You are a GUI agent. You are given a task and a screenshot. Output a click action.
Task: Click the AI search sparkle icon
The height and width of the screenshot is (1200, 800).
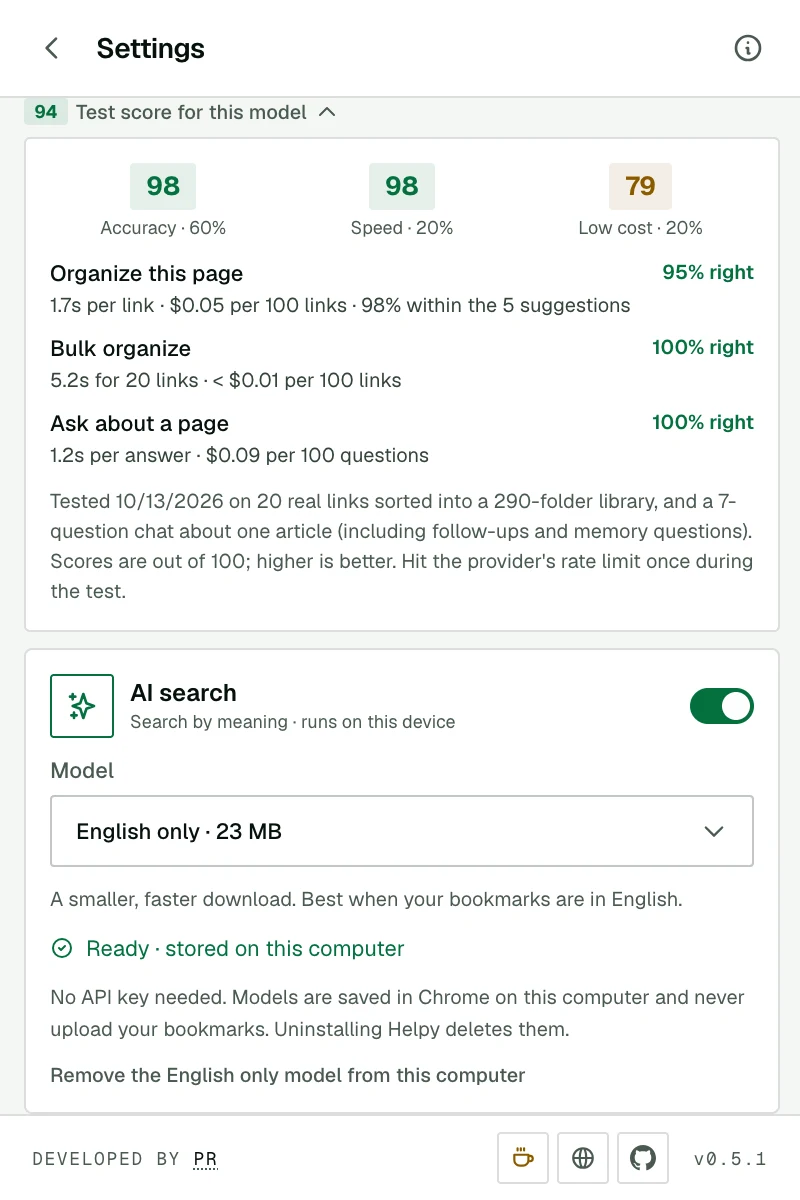pyautogui.click(x=82, y=706)
